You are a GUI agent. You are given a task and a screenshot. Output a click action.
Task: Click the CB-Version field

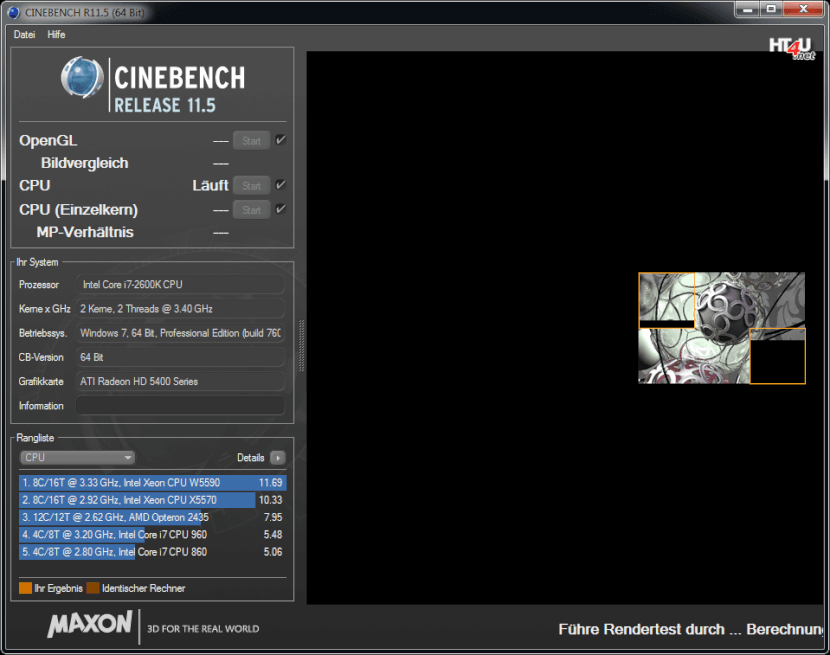(181, 357)
